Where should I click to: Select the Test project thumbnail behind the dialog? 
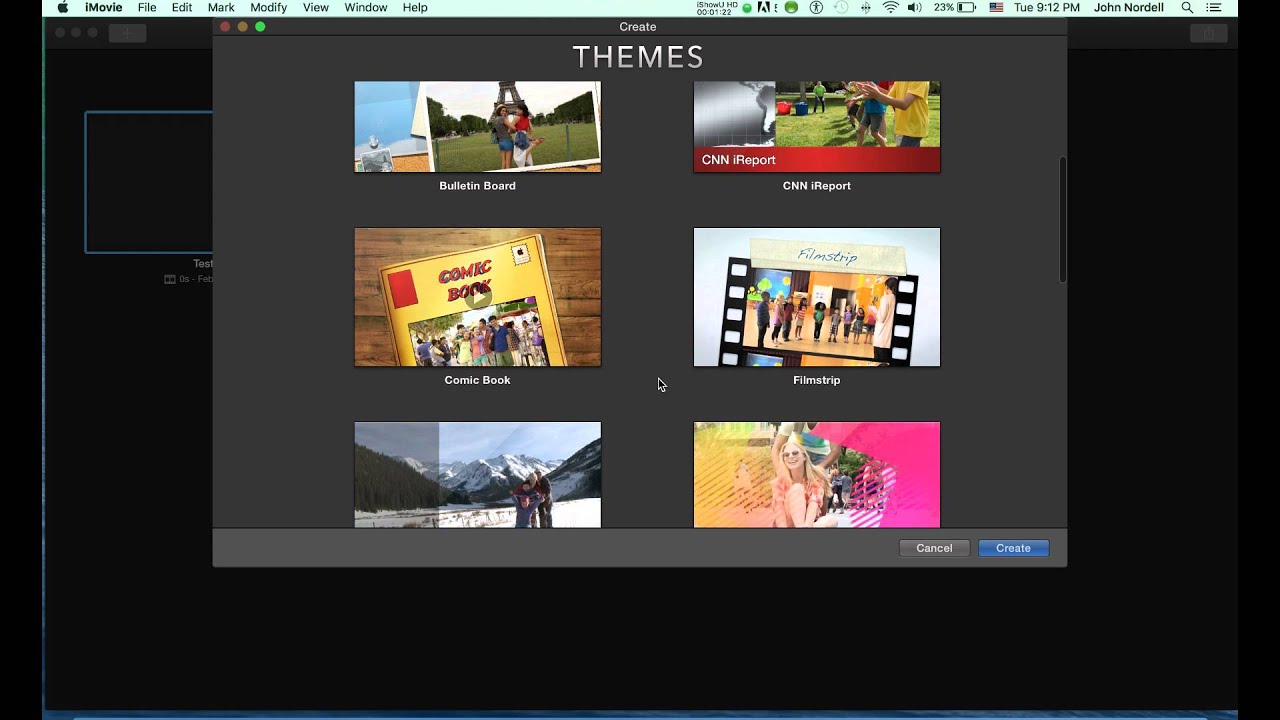click(148, 182)
